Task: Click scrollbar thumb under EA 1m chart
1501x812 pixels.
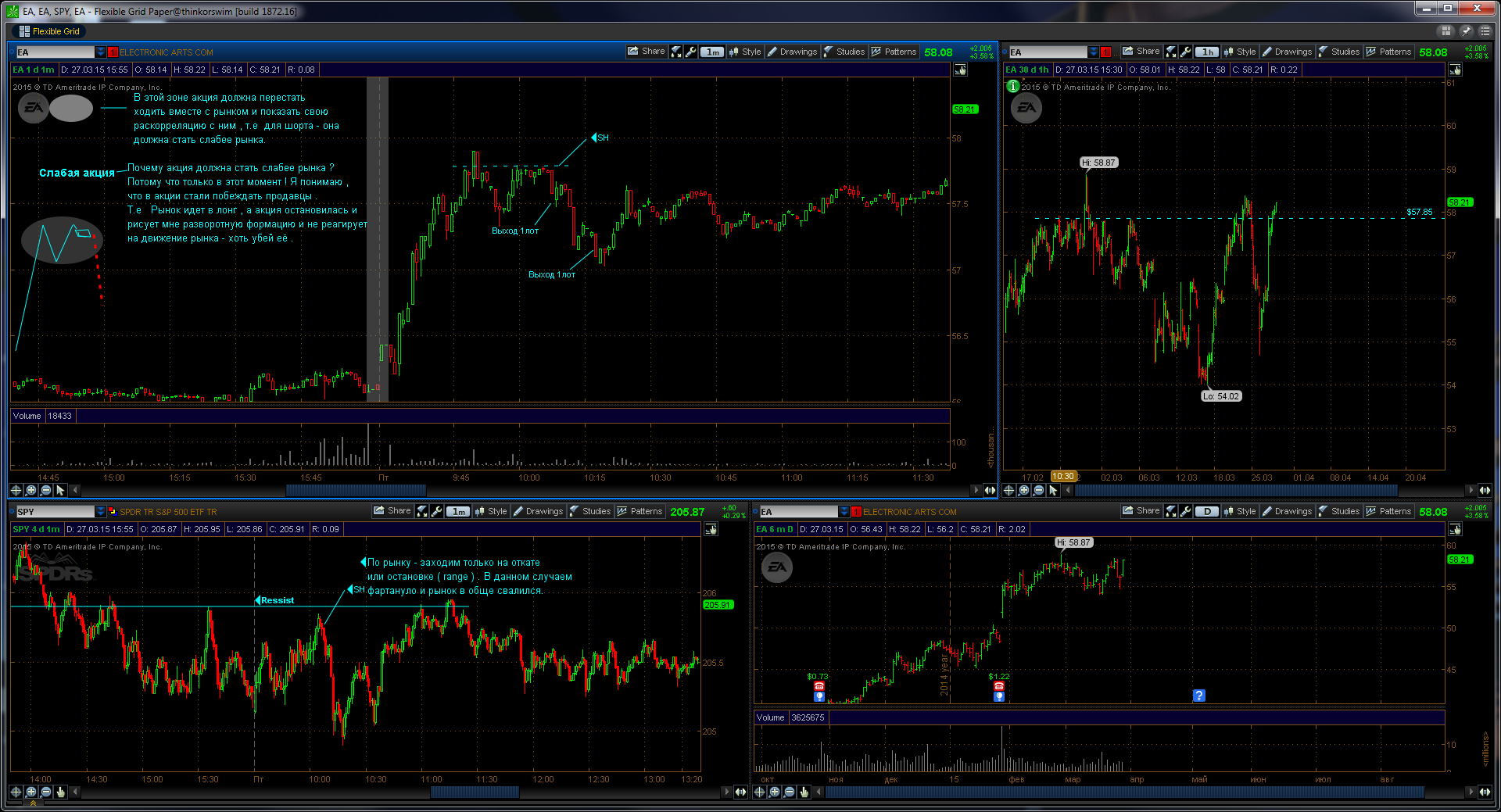Action: [356, 490]
